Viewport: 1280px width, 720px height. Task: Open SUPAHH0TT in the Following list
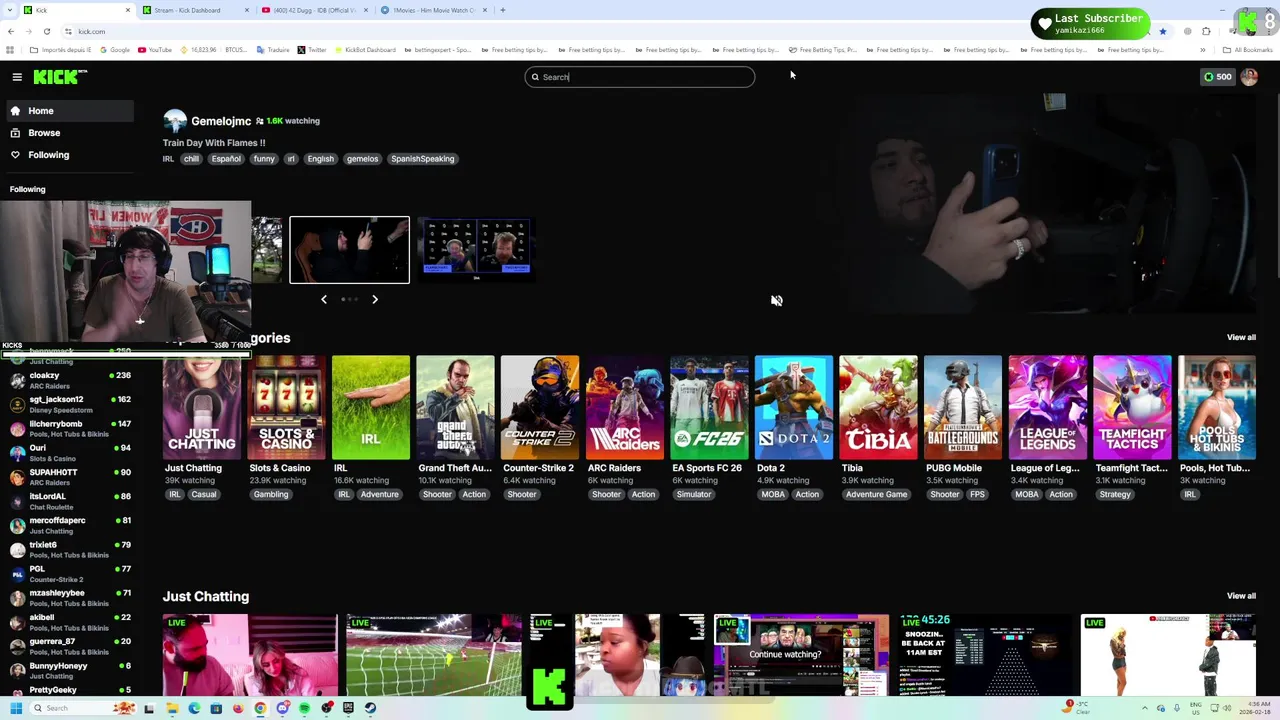[x=70, y=477]
